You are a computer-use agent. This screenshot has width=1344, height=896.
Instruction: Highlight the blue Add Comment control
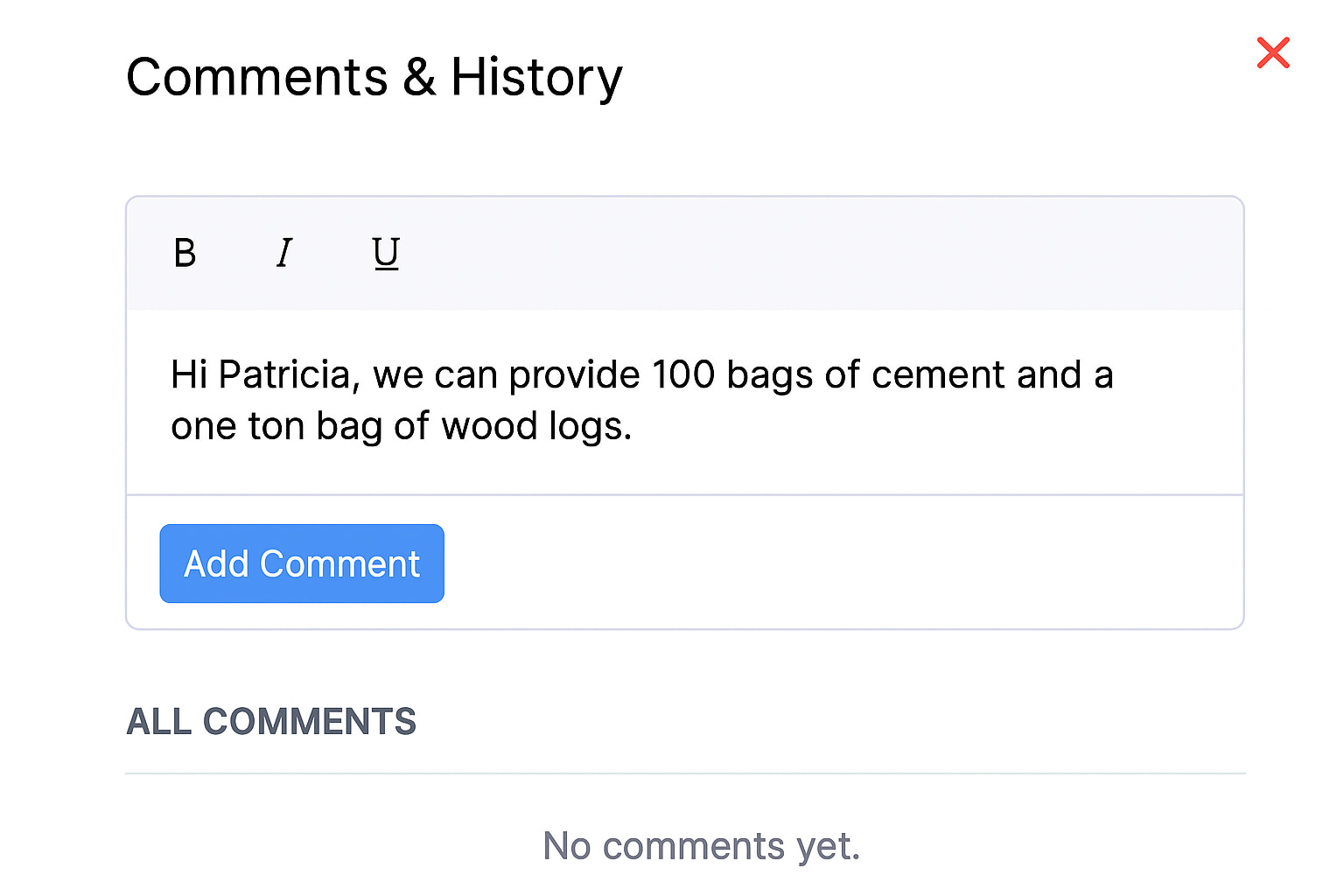tap(301, 563)
